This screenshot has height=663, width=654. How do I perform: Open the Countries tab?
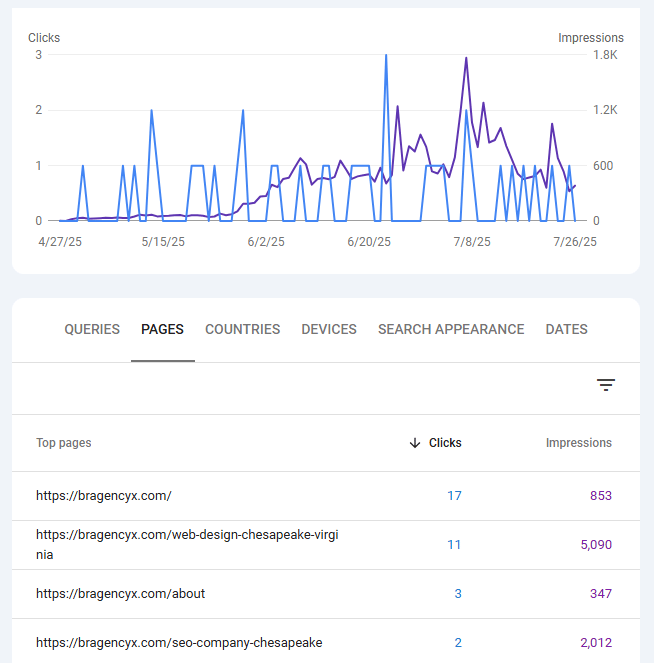click(x=243, y=329)
